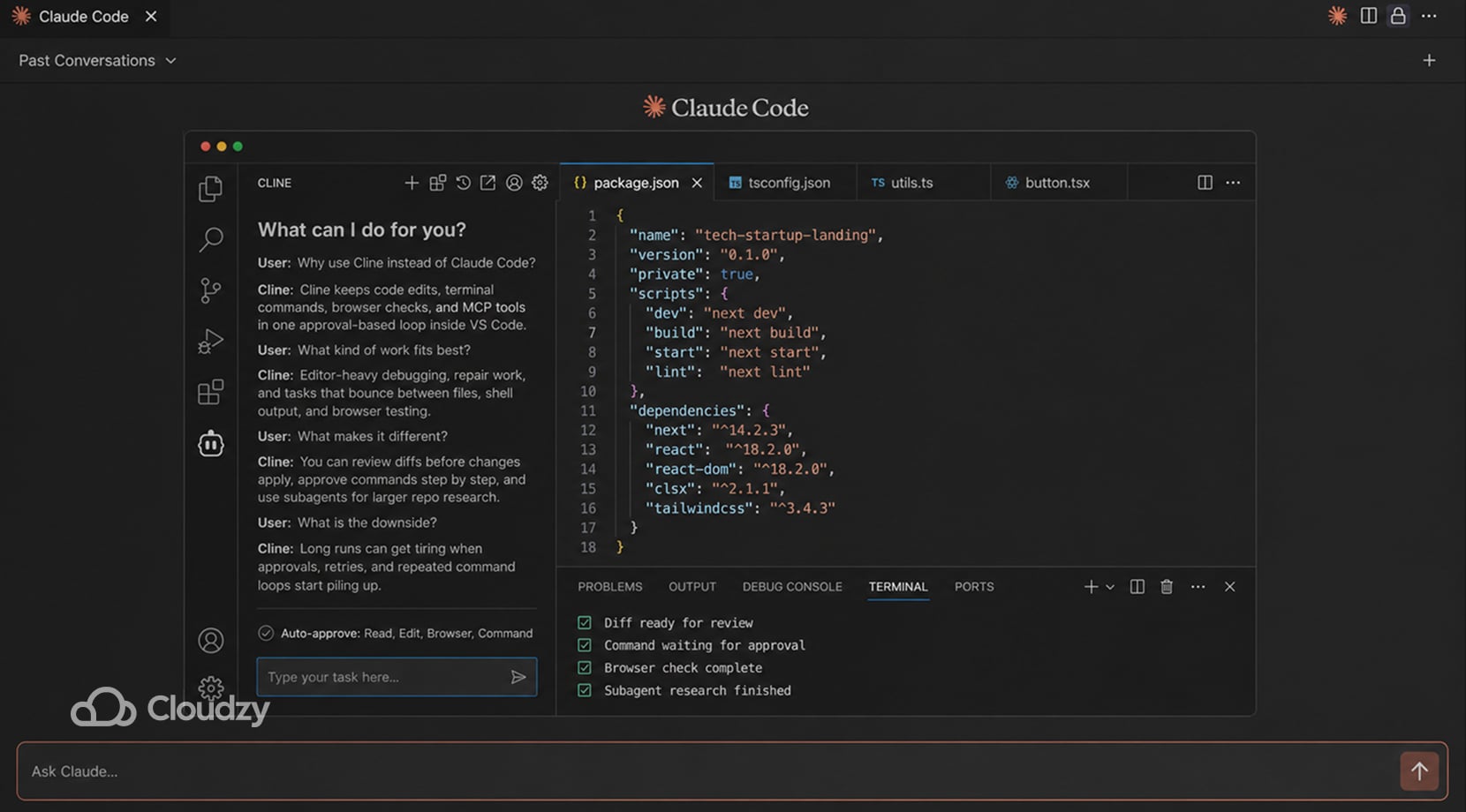The image size is (1466, 812).
Task: Start a new Cline task with the plus icon
Action: click(412, 183)
